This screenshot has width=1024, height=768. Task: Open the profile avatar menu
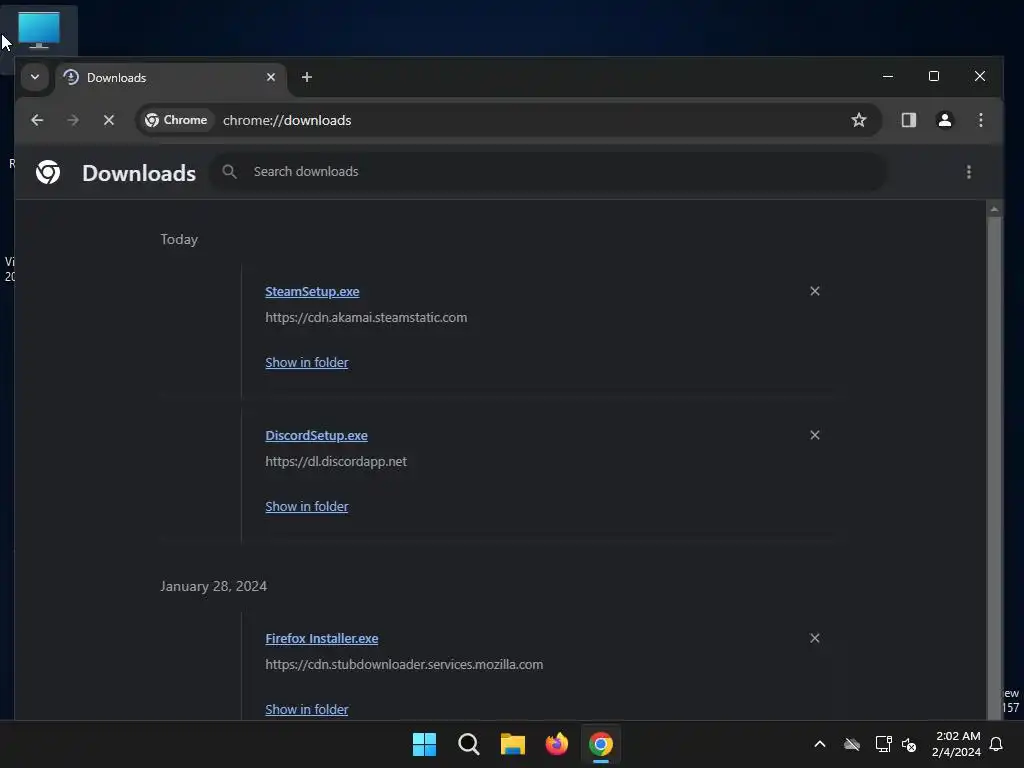(x=944, y=120)
